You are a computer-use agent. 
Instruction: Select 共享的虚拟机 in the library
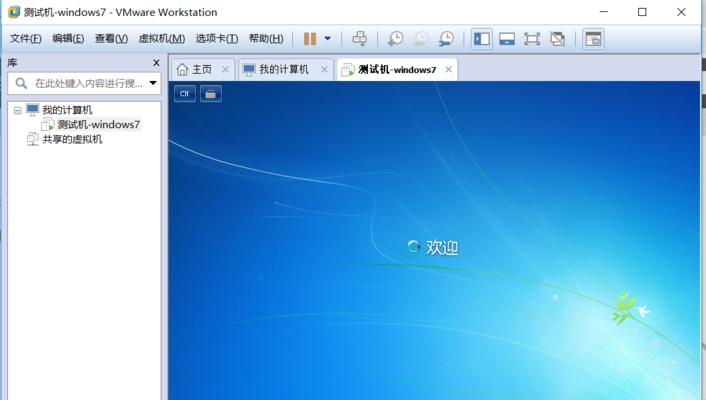coord(72,139)
